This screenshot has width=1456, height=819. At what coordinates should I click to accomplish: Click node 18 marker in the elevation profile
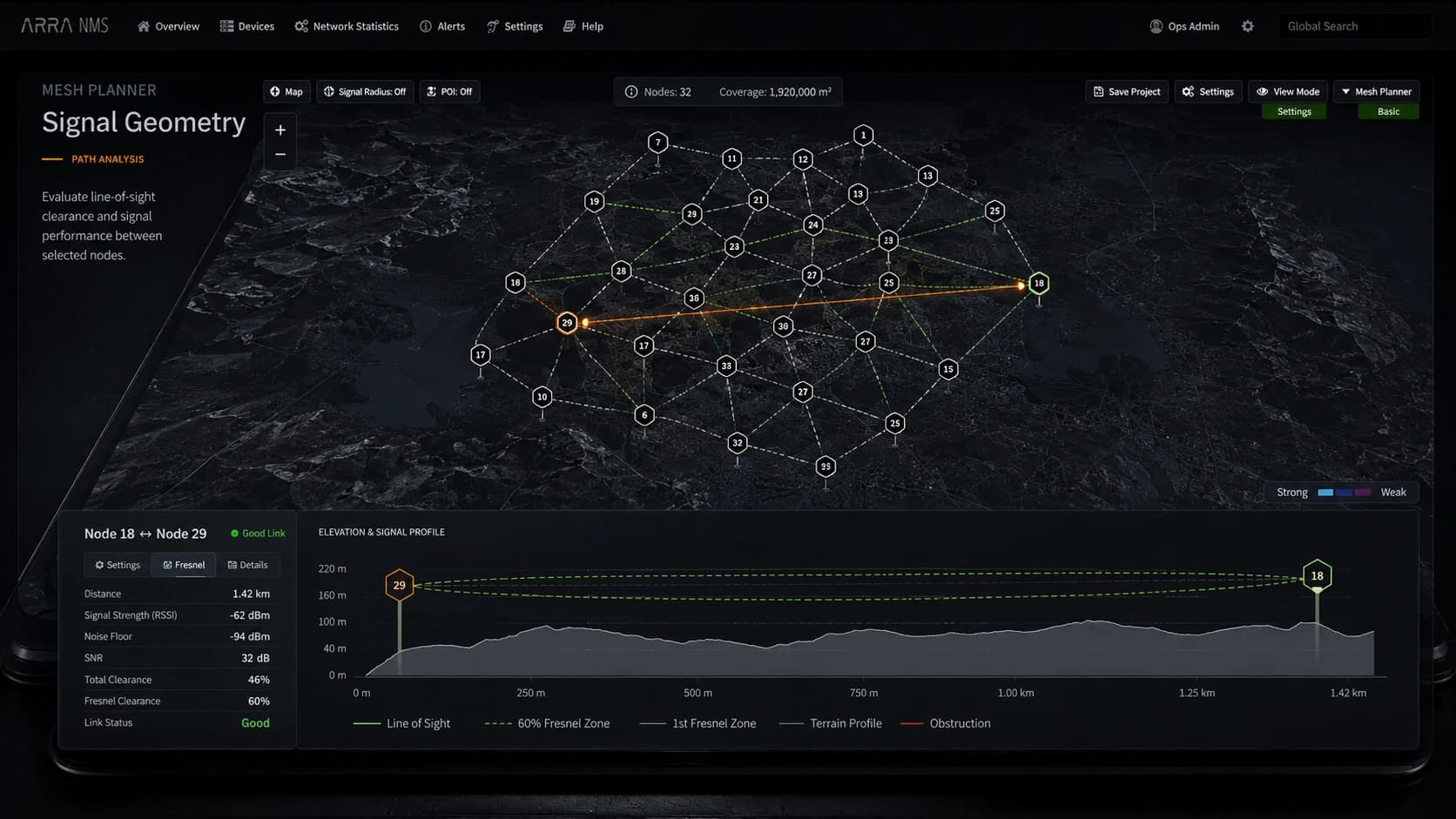[1317, 575]
